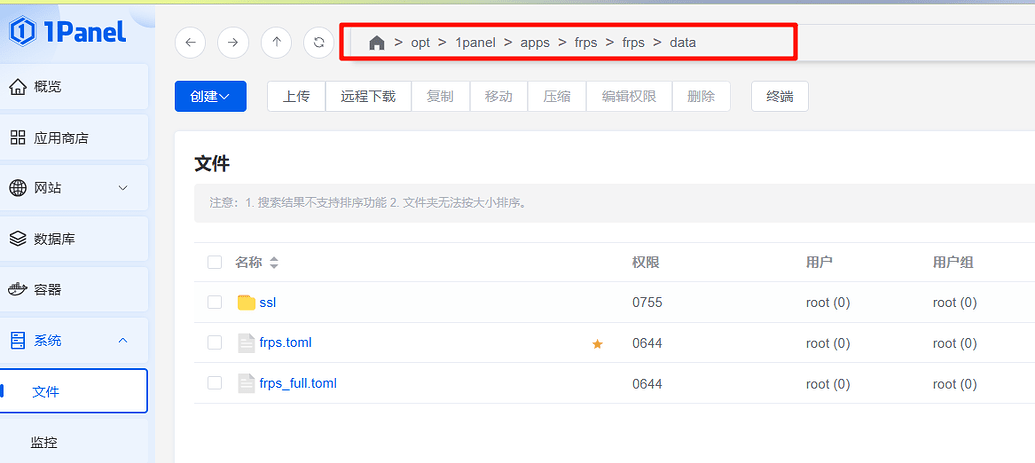The image size is (1035, 463).
Task: Open the ssl folder
Action: click(x=267, y=303)
